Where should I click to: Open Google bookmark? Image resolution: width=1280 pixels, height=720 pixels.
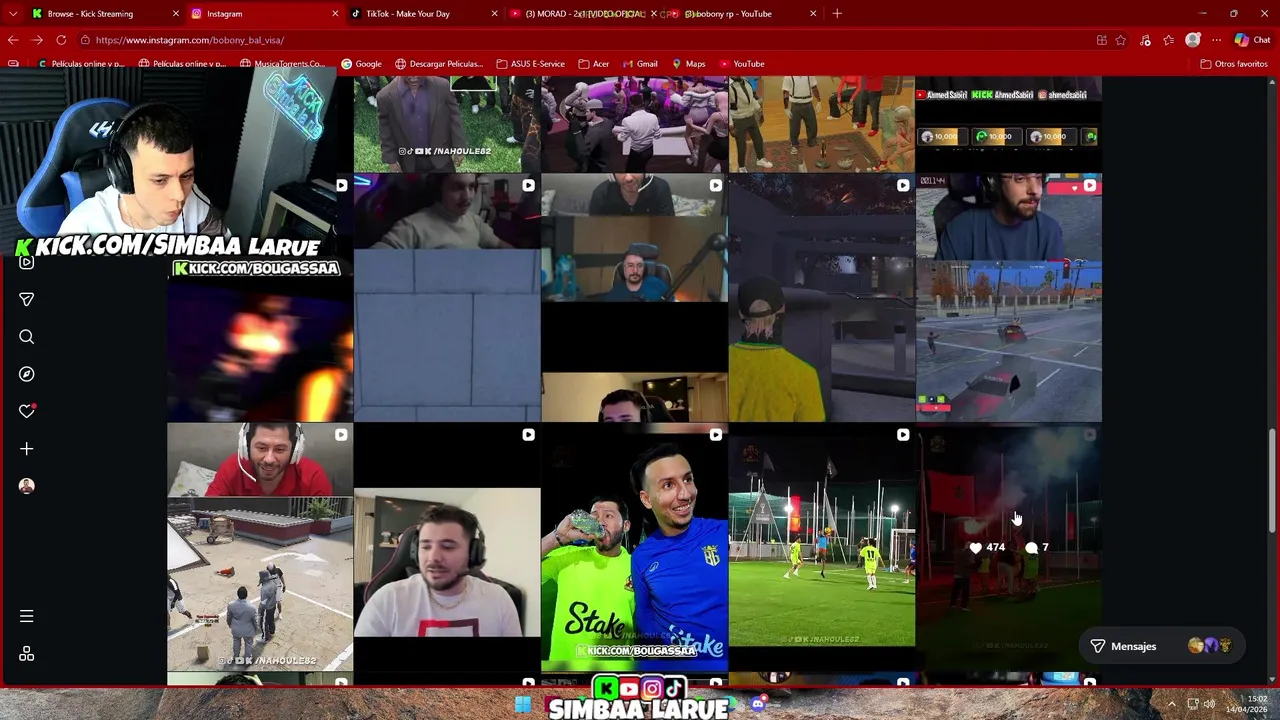pos(361,64)
